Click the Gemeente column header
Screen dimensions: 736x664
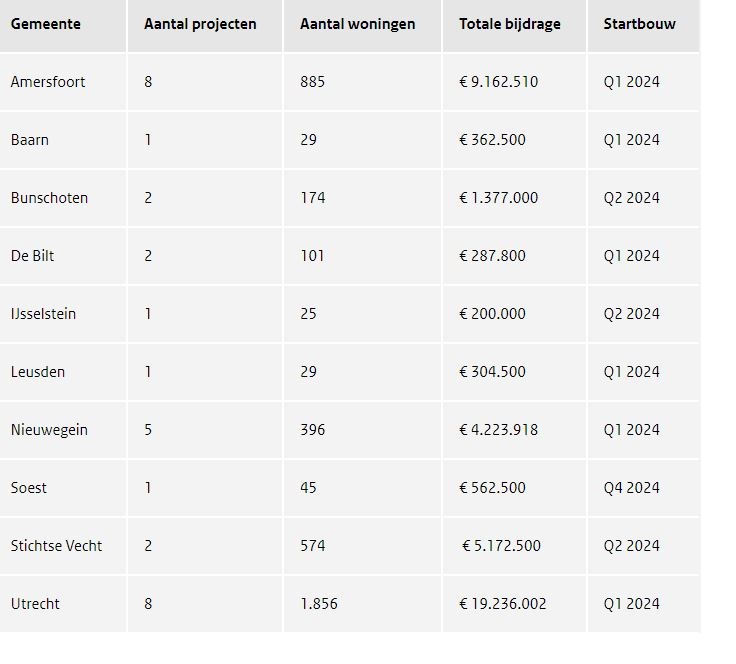pyautogui.click(x=46, y=24)
